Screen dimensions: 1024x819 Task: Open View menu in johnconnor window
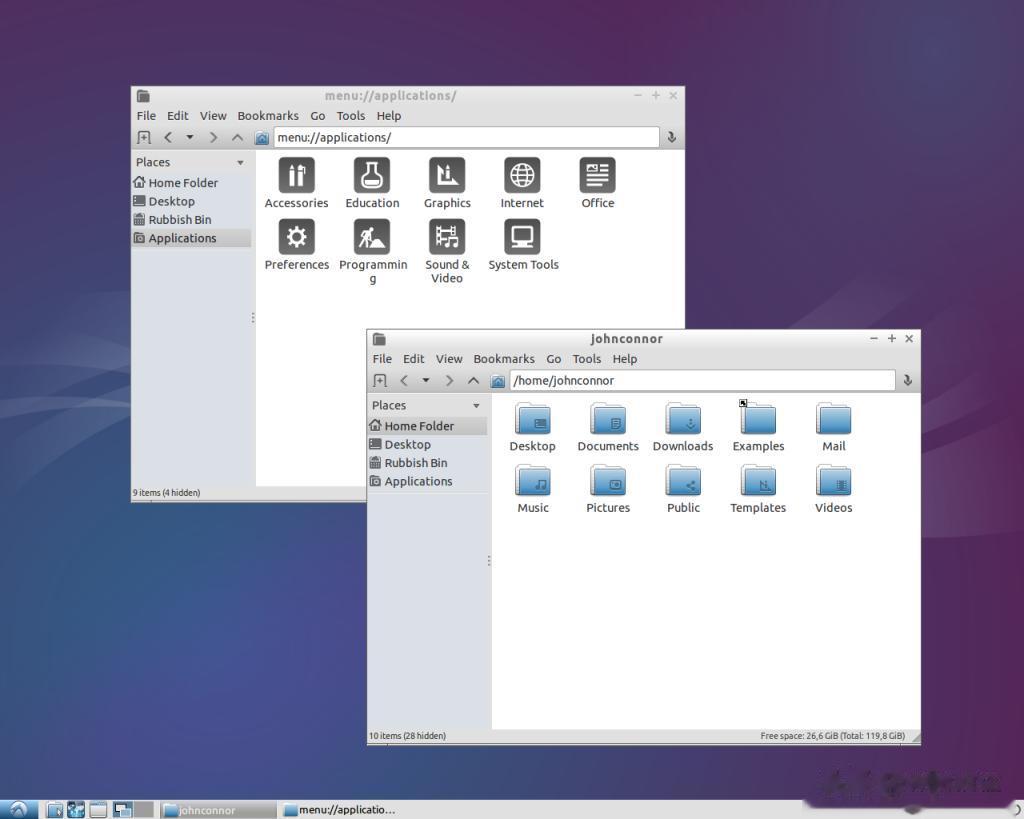[x=449, y=359]
